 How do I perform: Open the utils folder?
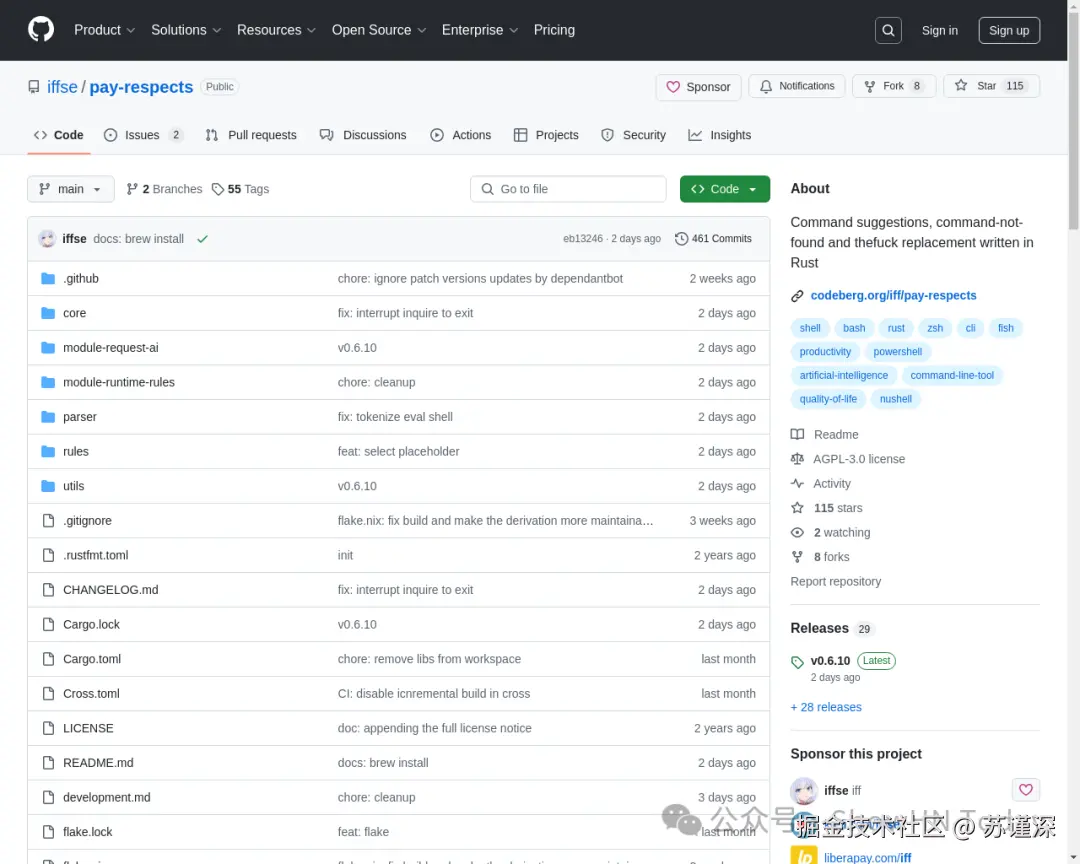pyautogui.click(x=73, y=486)
